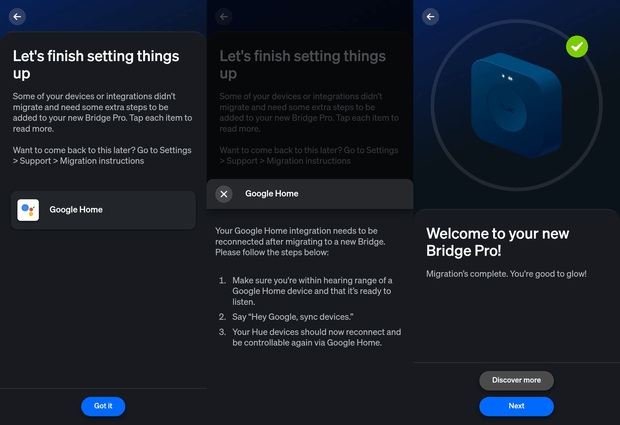Viewport: 620px width, 425px height.
Task: Tap the Google Home sheet title
Action: point(271,194)
